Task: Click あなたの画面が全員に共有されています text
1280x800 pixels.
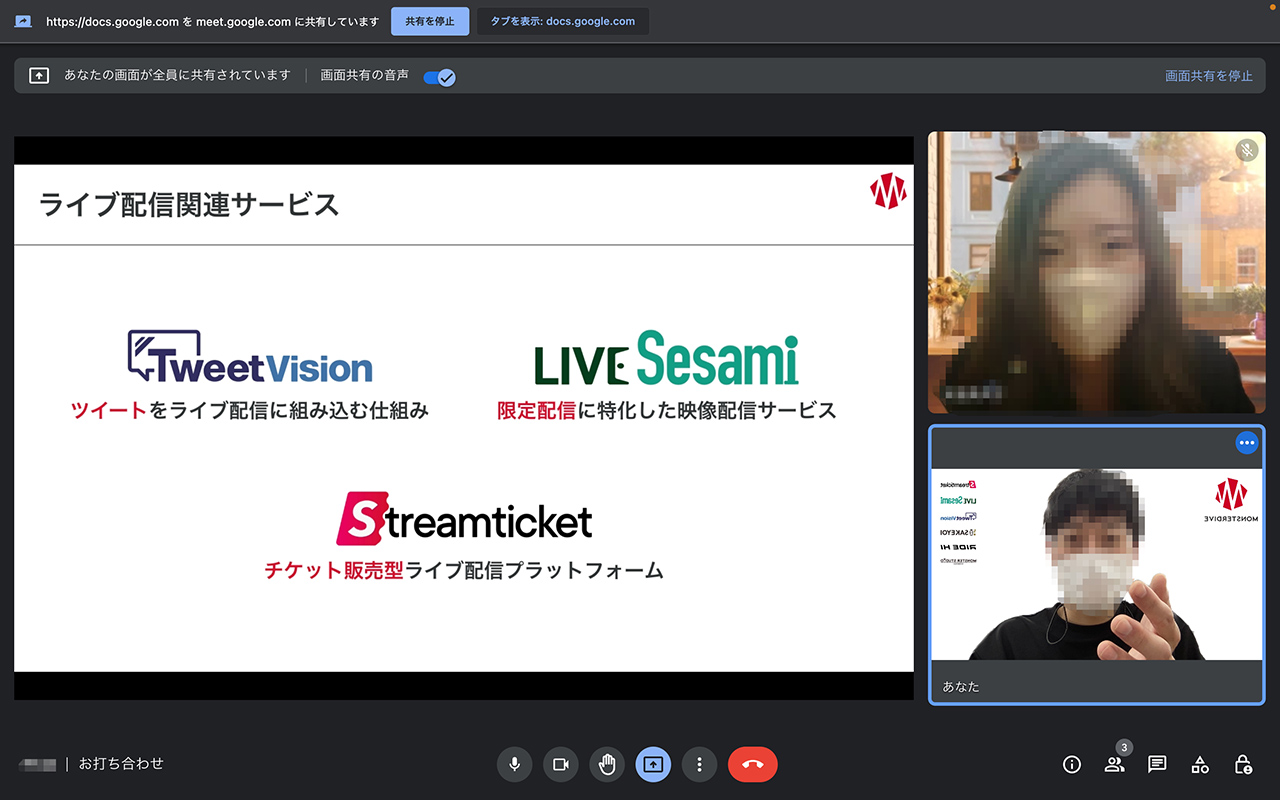Action: (177, 75)
